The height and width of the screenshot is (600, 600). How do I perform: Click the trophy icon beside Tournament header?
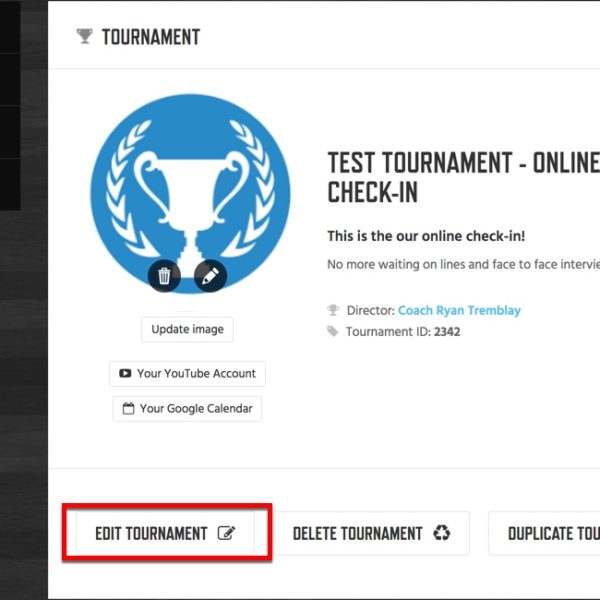pos(85,37)
